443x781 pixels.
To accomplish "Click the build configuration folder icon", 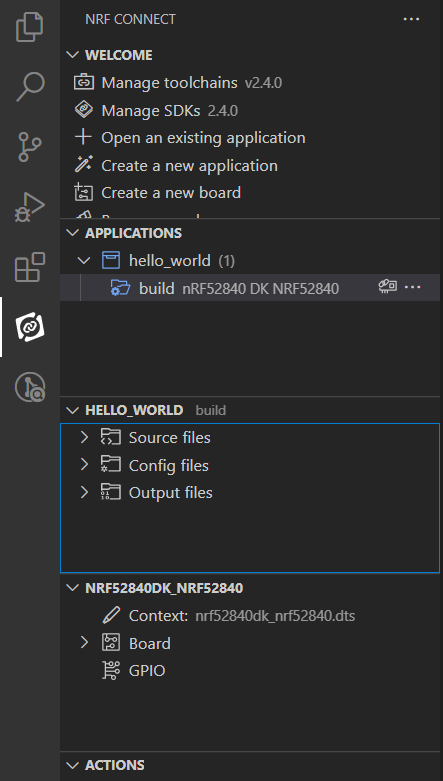I will (121, 288).
